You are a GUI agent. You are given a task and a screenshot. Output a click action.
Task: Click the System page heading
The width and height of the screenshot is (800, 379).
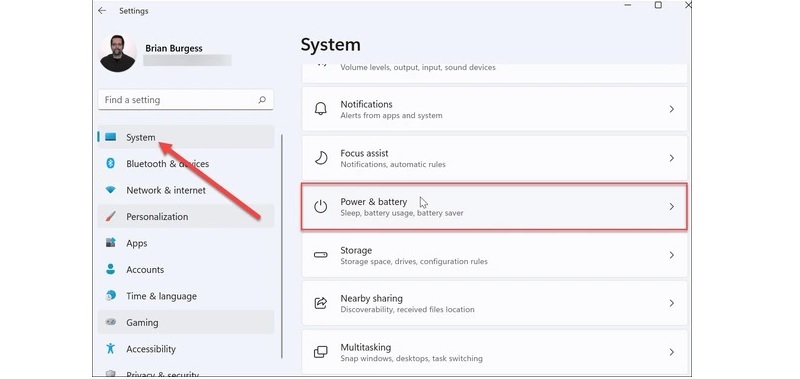(x=331, y=45)
